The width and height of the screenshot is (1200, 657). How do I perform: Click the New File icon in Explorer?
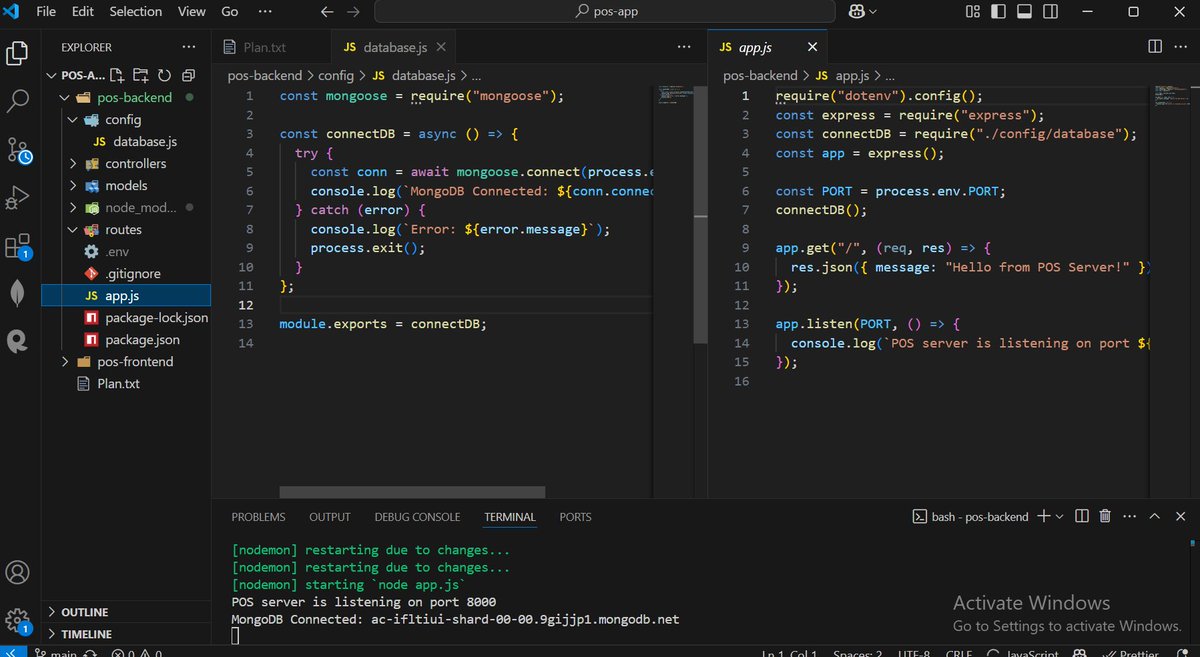click(x=117, y=75)
